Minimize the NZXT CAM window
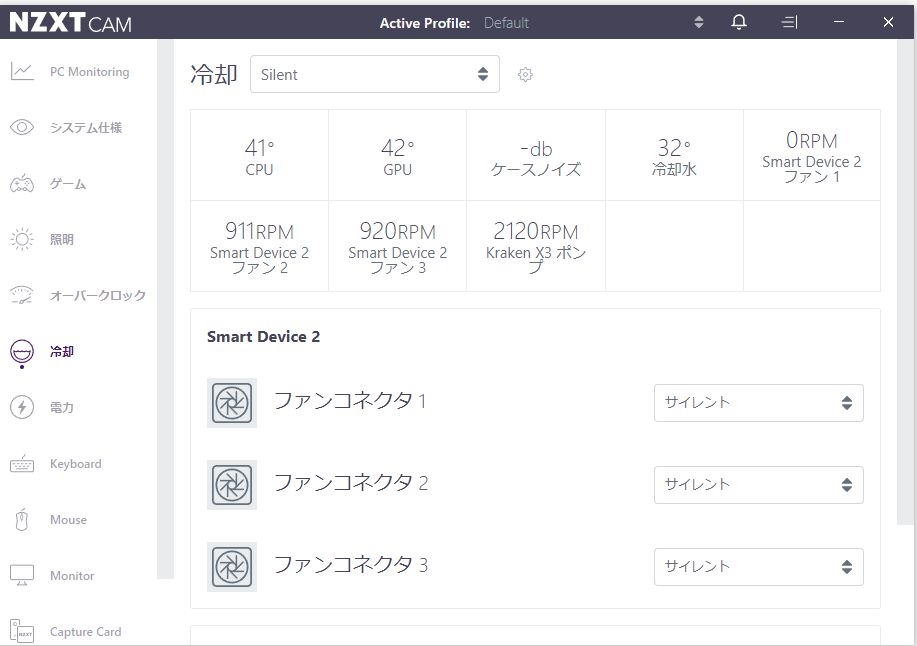This screenshot has width=917, height=646. click(x=839, y=22)
